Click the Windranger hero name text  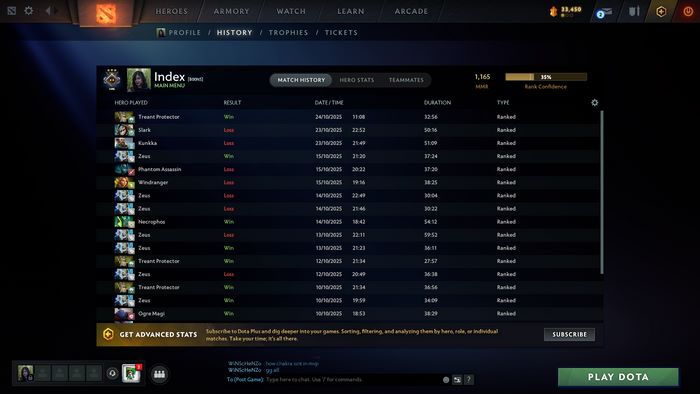click(x=153, y=182)
